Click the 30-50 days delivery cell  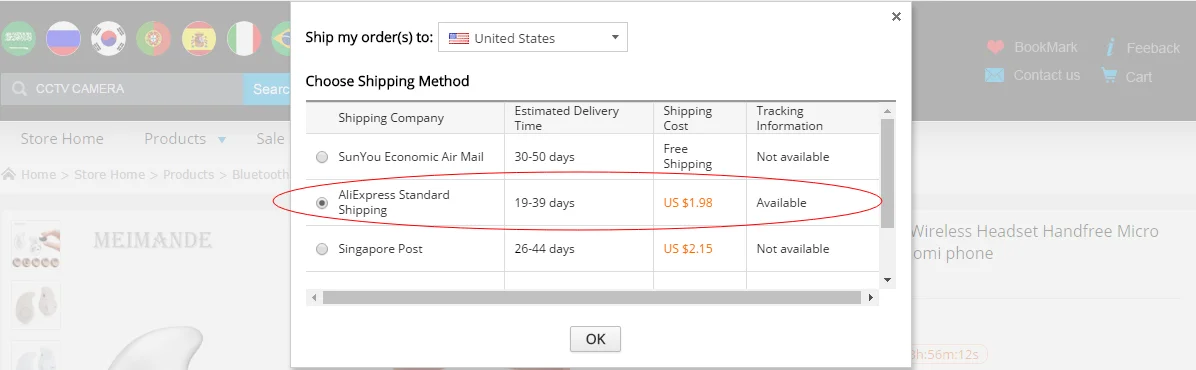coord(544,157)
